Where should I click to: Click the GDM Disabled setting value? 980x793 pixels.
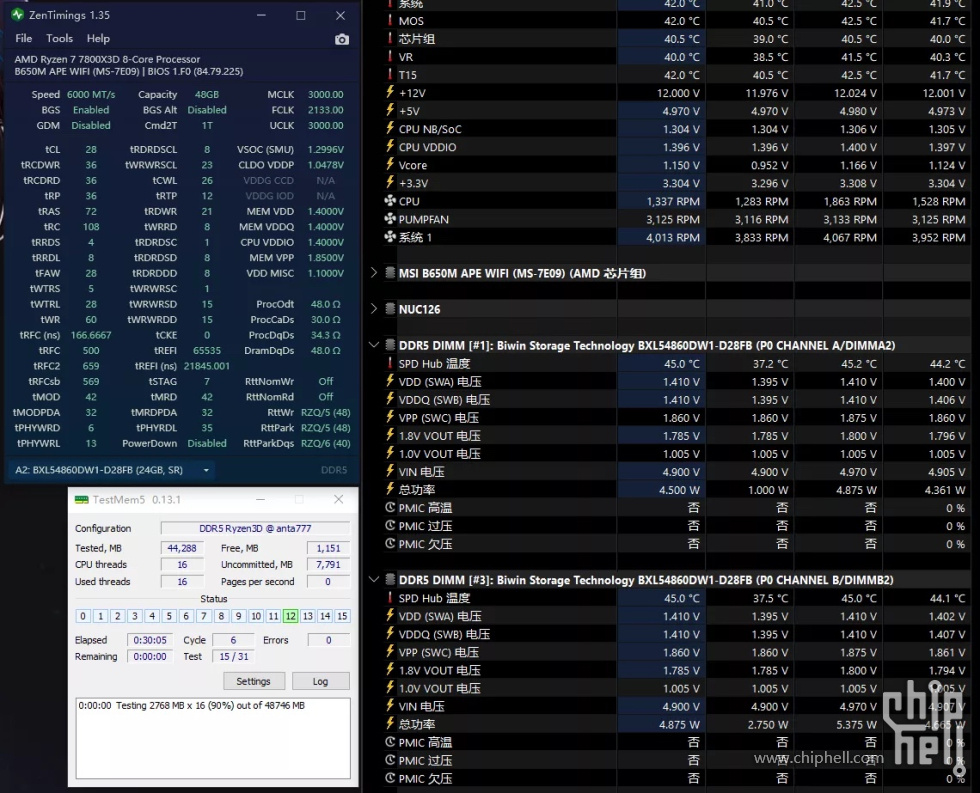pyautogui.click(x=91, y=125)
